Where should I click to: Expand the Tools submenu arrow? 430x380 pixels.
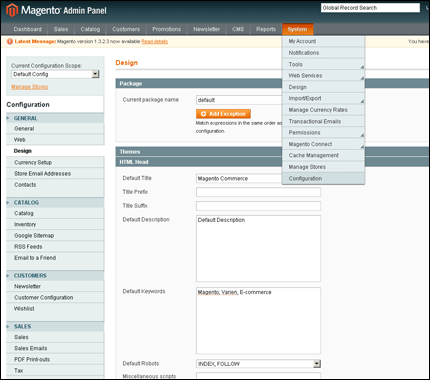click(x=362, y=67)
